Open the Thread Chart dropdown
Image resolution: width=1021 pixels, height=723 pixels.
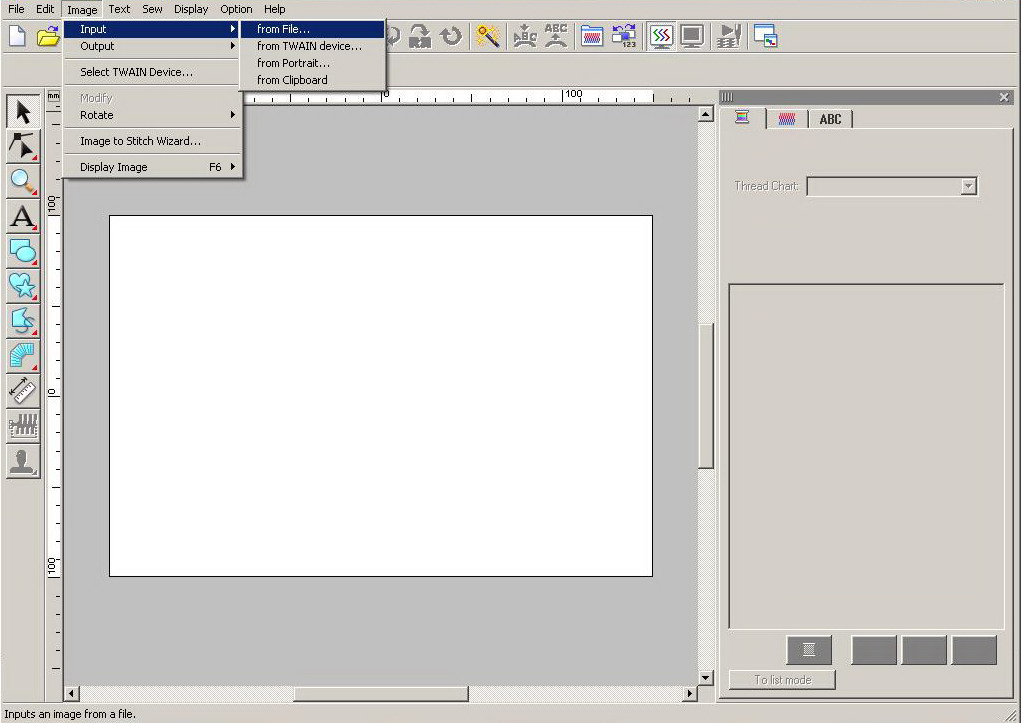point(967,186)
